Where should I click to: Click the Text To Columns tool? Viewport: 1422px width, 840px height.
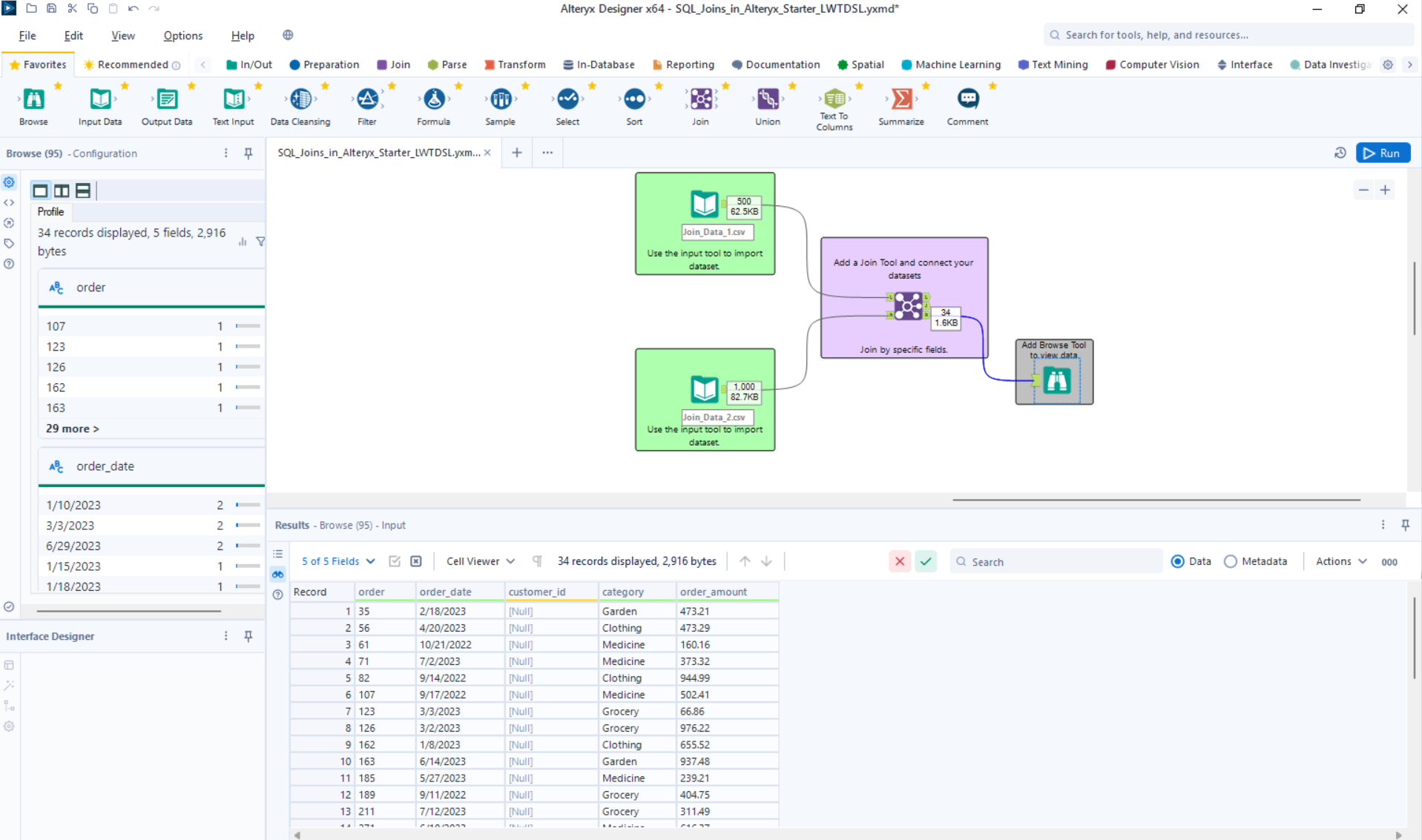click(x=835, y=99)
